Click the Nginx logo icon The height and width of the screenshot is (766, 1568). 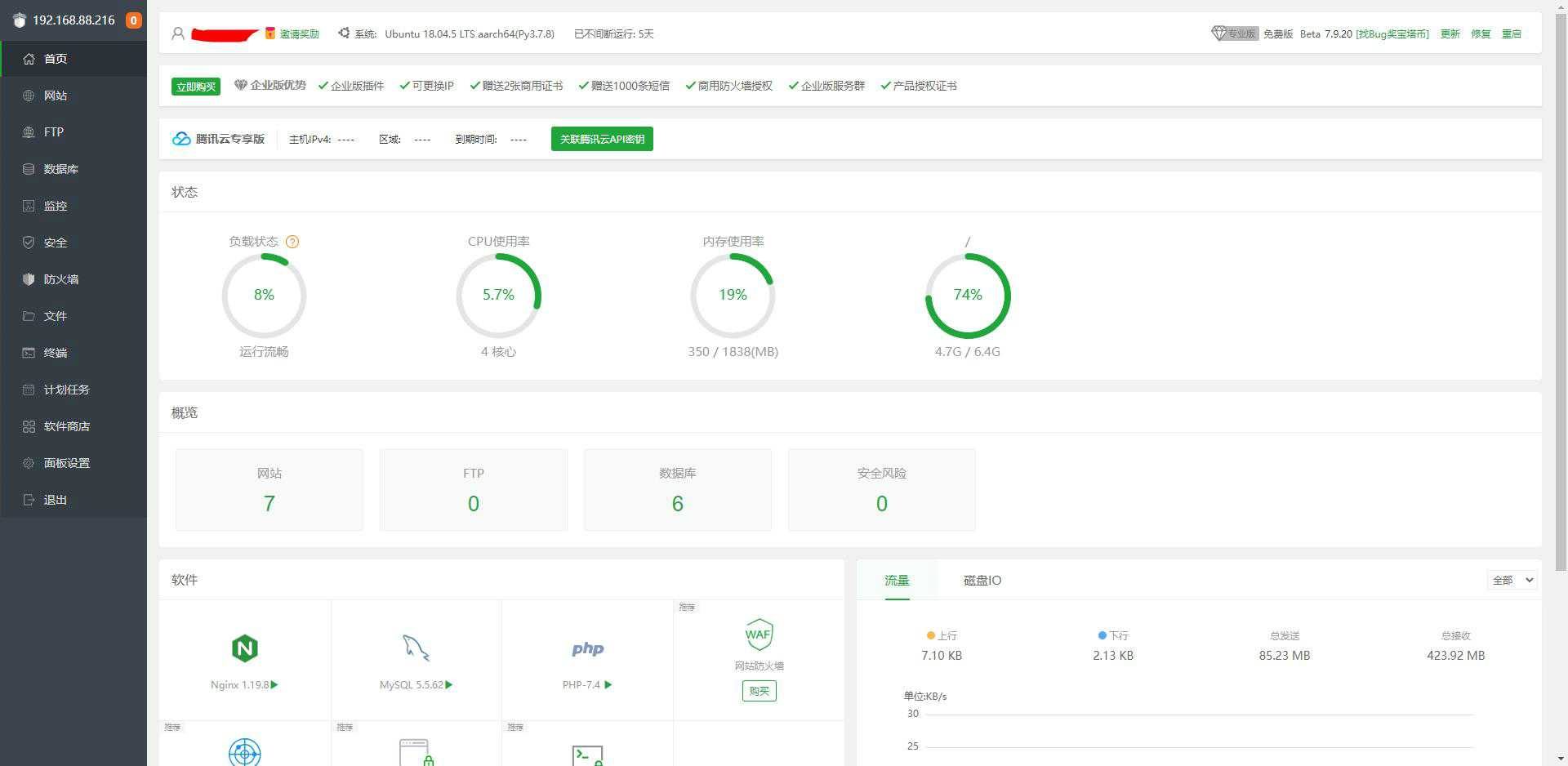click(x=245, y=648)
